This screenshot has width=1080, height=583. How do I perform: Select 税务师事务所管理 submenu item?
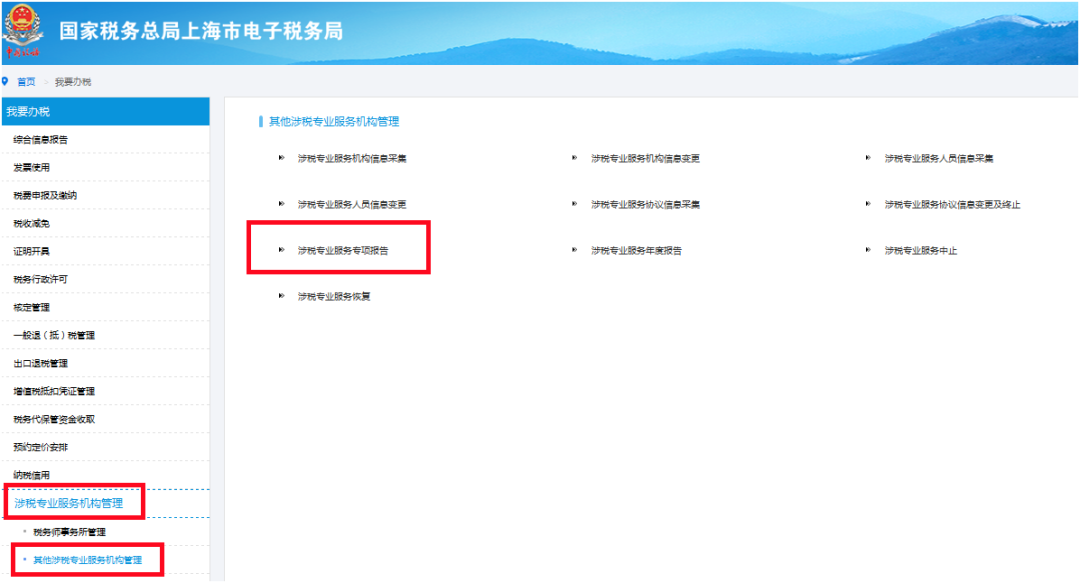pyautogui.click(x=70, y=532)
